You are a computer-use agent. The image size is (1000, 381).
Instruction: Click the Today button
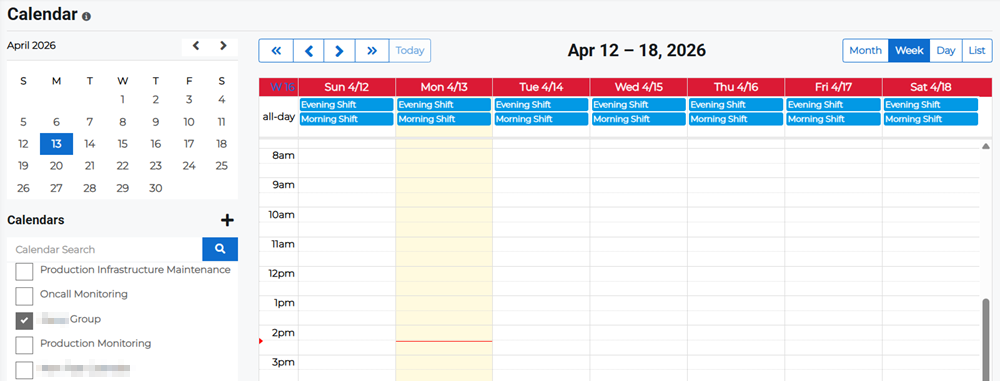410,51
